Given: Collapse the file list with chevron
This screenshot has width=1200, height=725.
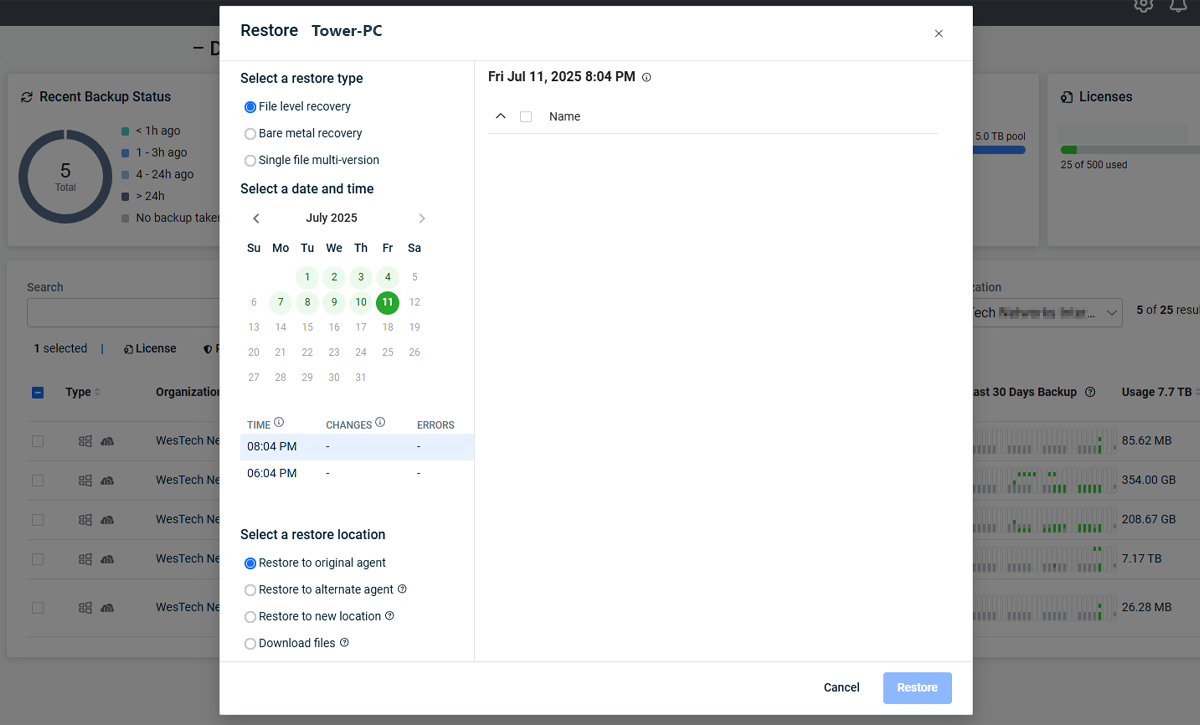Looking at the screenshot, I should (501, 117).
